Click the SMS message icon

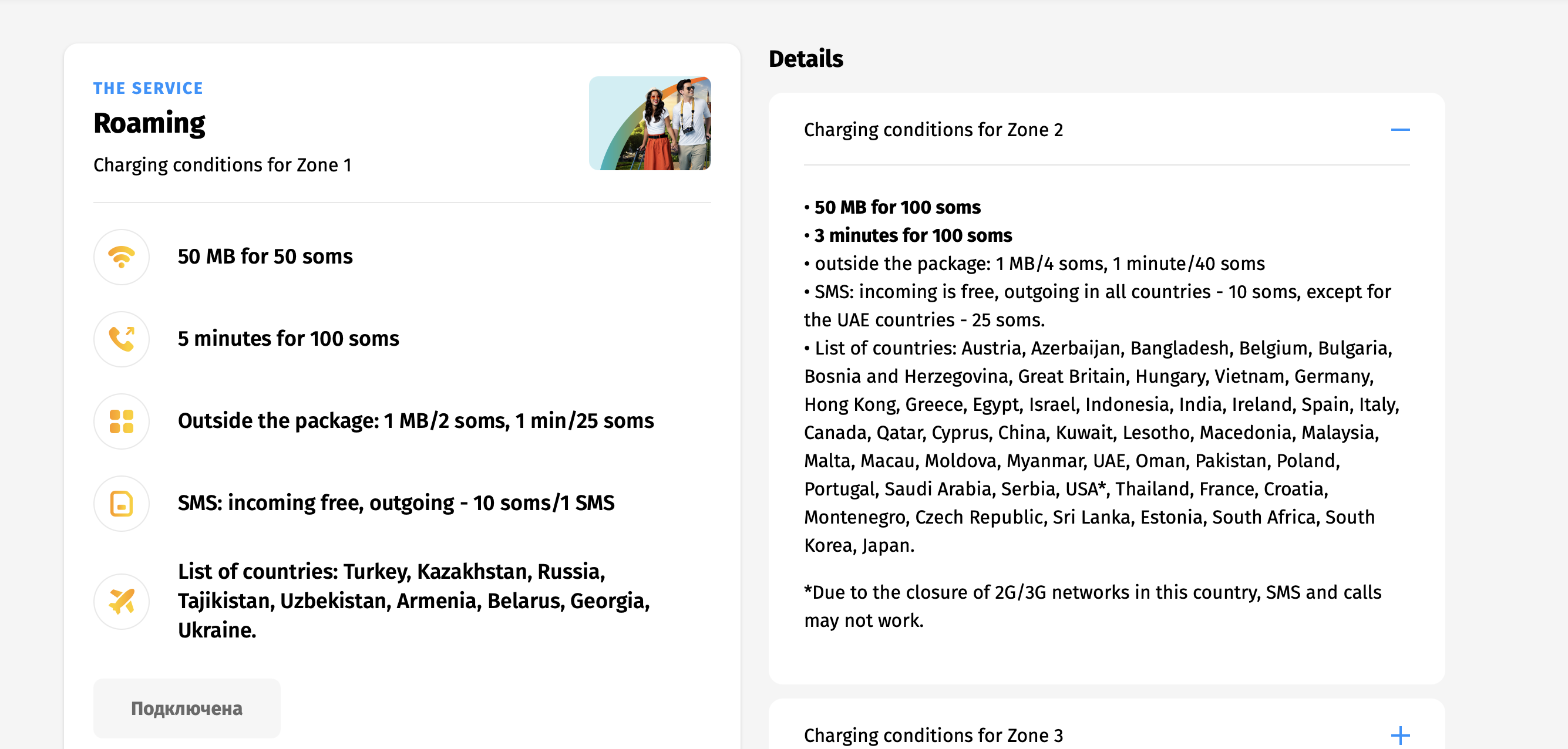121,503
